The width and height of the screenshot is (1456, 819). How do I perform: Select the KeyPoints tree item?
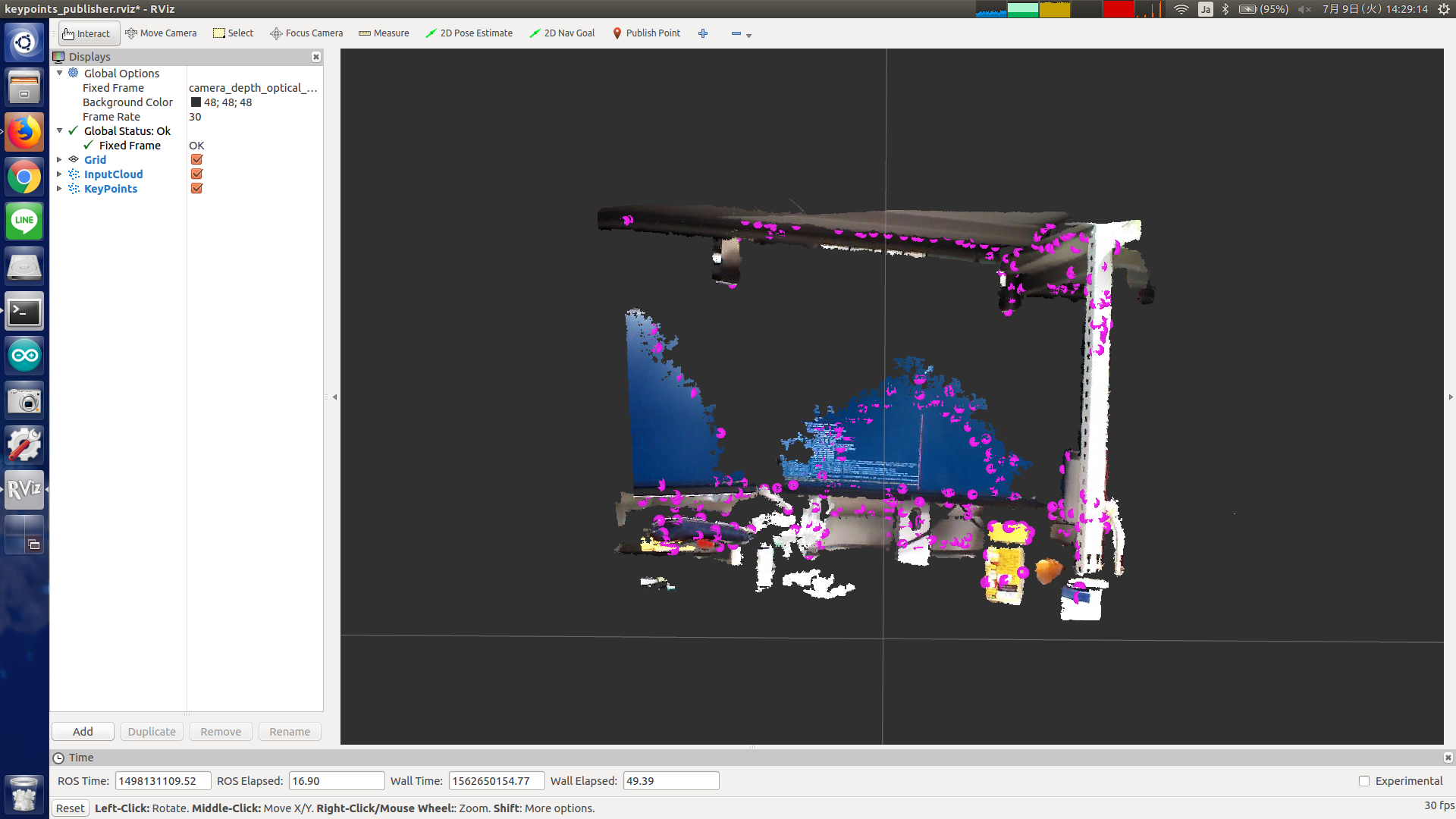(111, 188)
